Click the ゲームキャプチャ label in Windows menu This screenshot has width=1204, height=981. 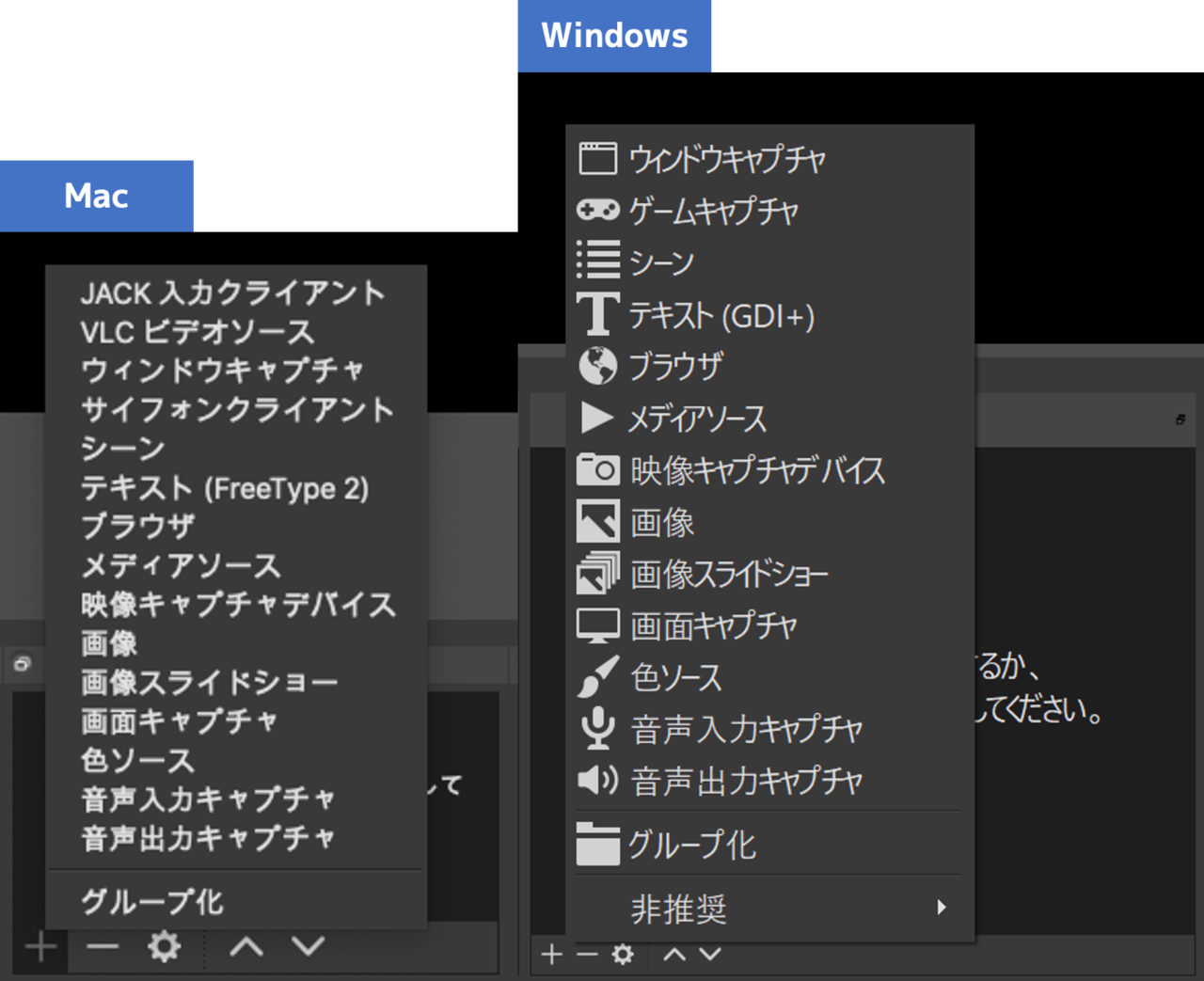pyautogui.click(x=713, y=211)
